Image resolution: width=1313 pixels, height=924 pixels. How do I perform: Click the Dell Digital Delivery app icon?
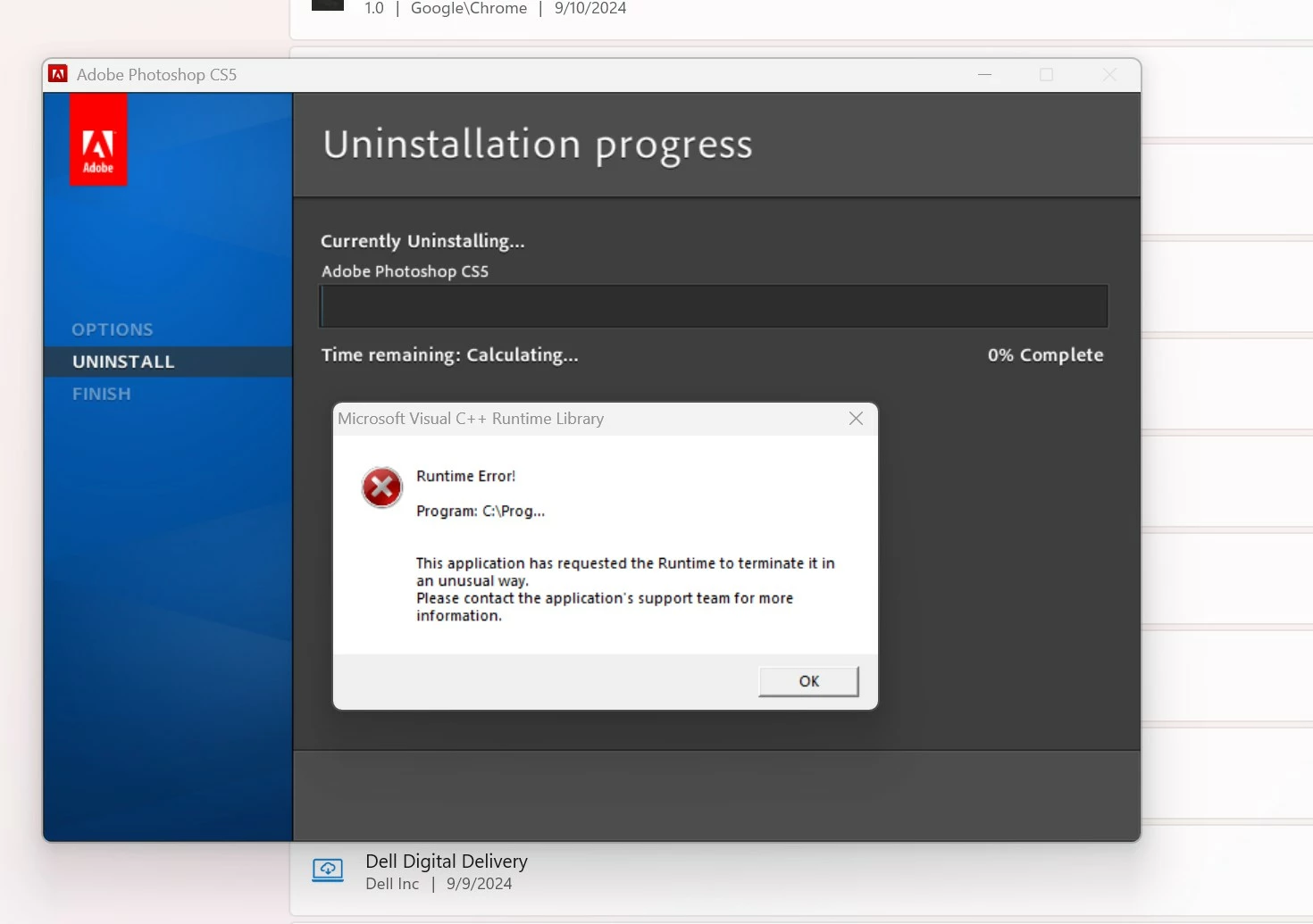[x=328, y=870]
